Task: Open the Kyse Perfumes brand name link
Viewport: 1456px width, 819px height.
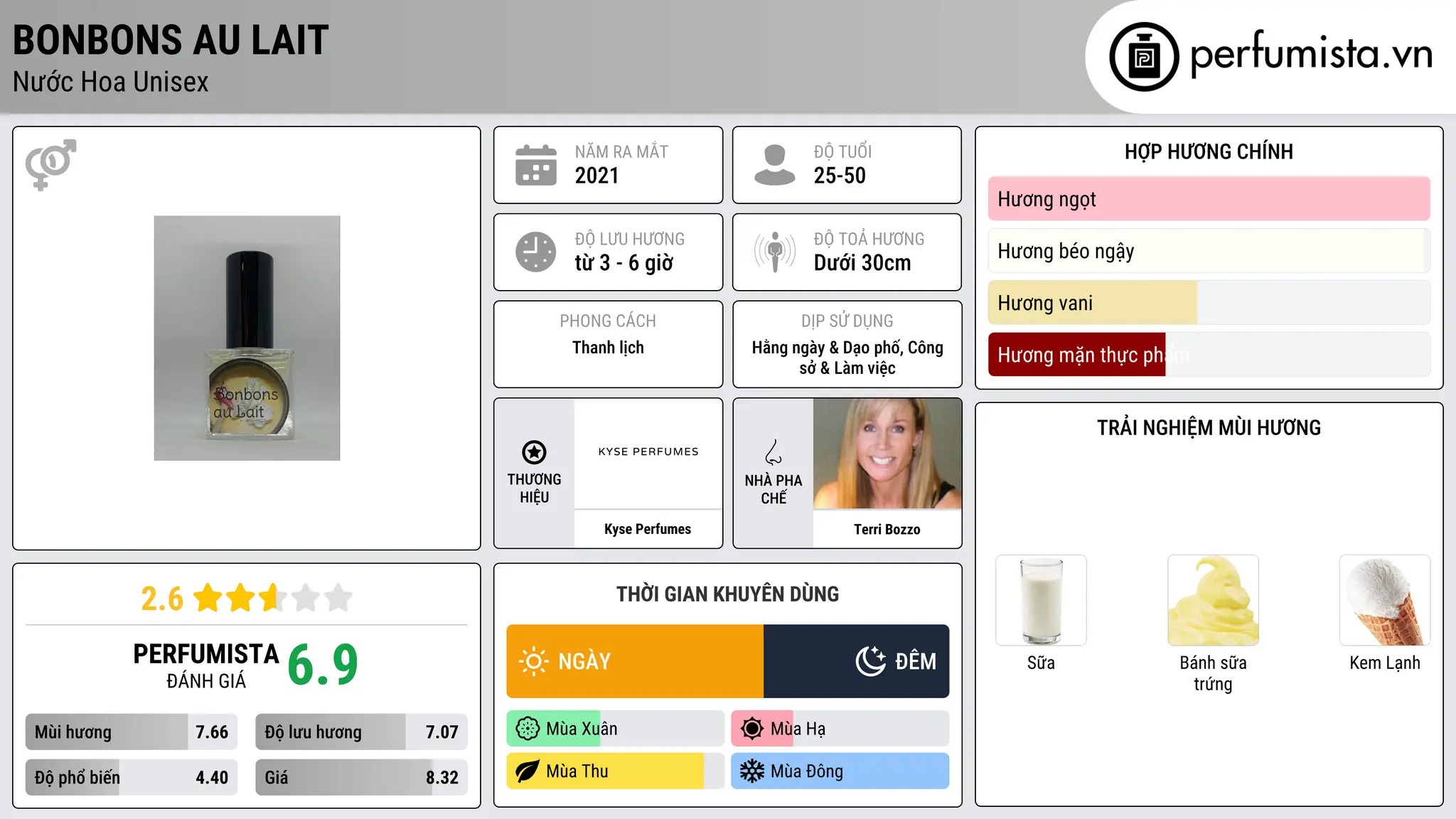Action: click(648, 529)
